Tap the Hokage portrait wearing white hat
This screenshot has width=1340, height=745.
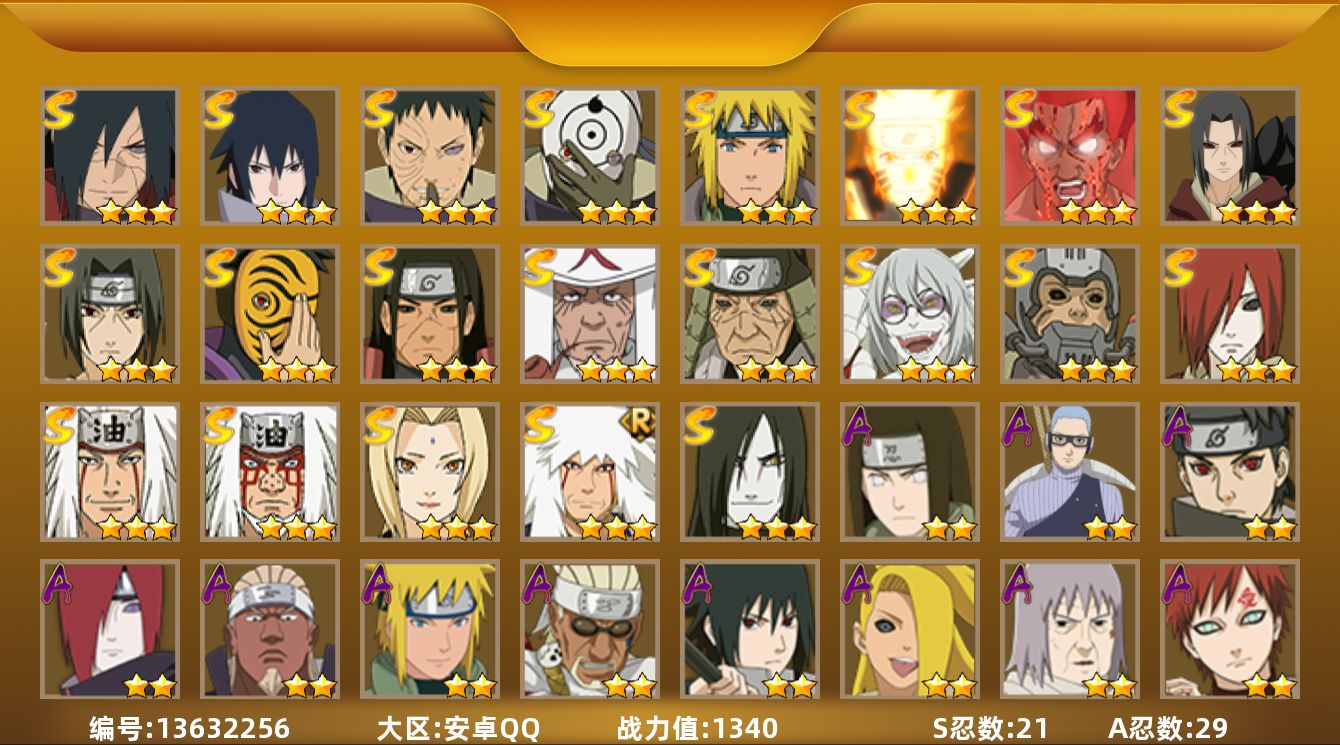[590, 314]
